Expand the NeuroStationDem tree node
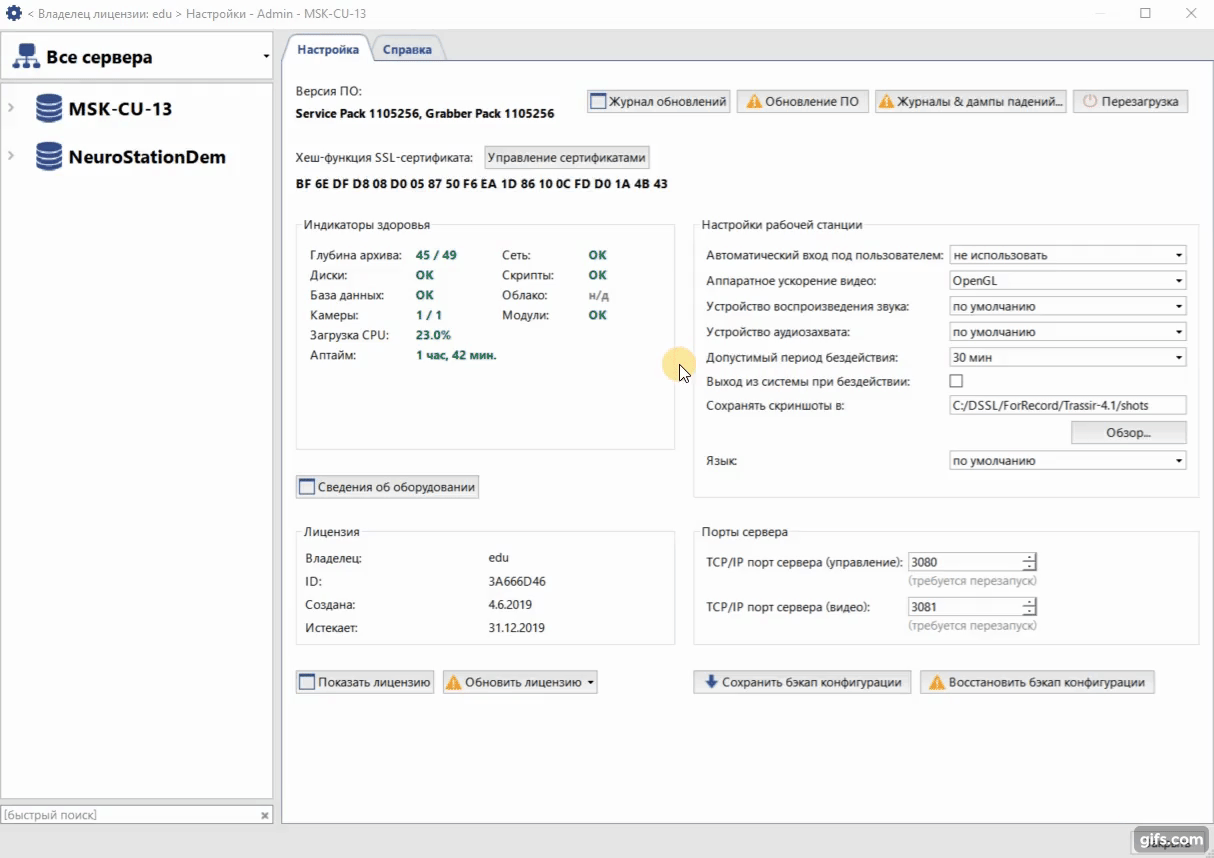Viewport: 1214px width, 858px height. pyautogui.click(x=11, y=156)
